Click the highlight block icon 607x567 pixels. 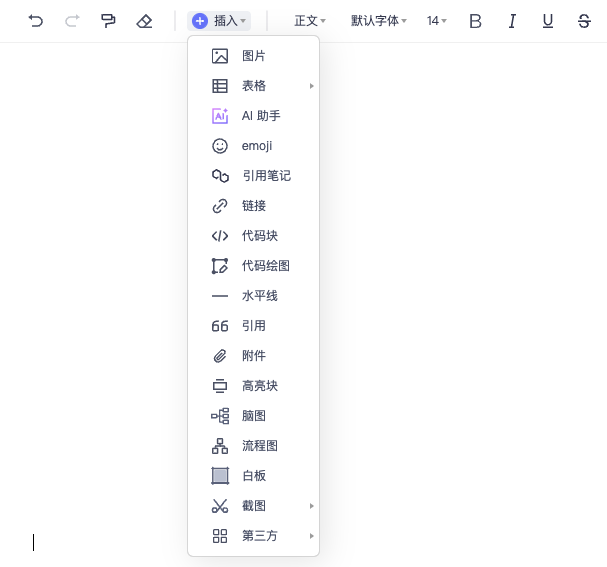coord(220,386)
